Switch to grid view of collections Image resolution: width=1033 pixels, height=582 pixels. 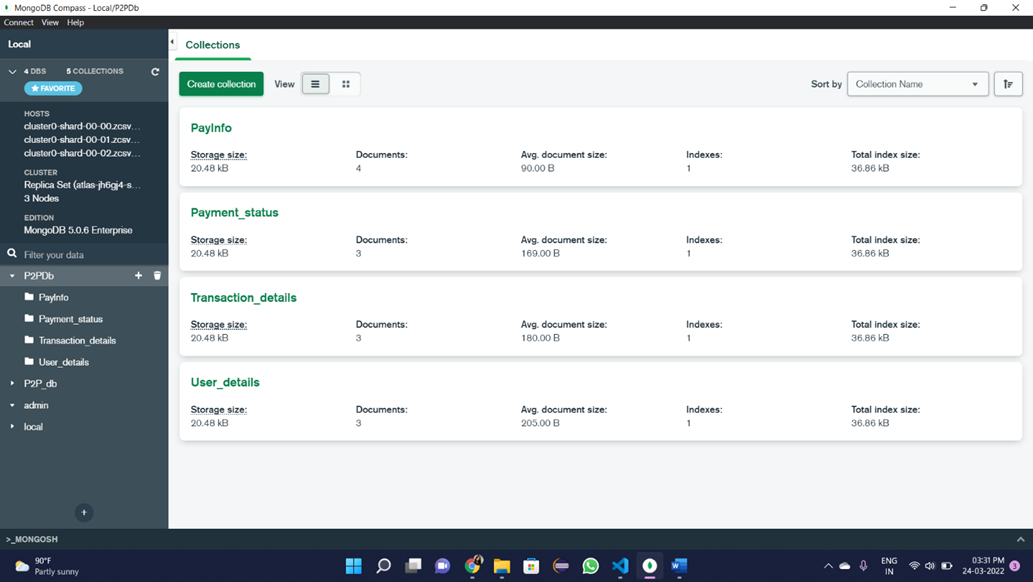[346, 84]
